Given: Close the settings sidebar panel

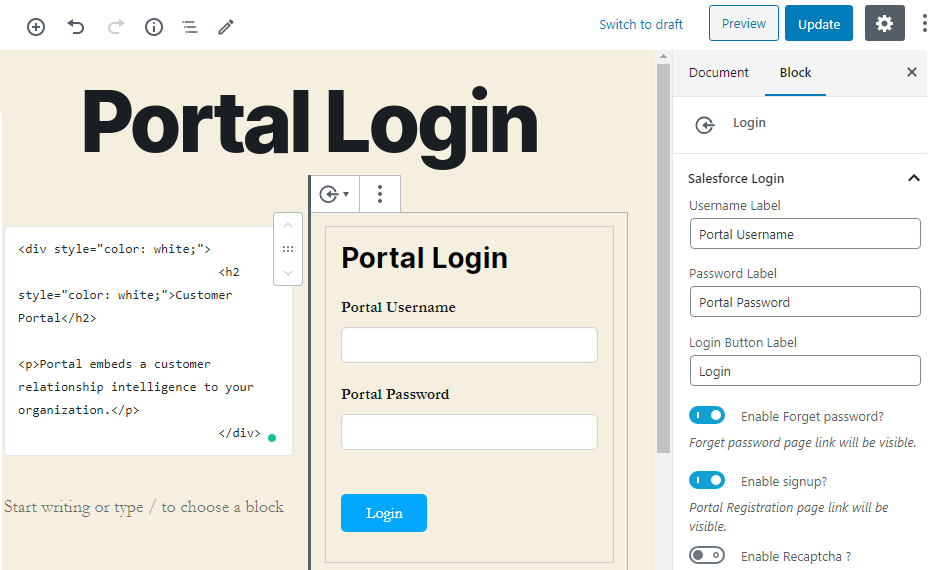Looking at the screenshot, I should click(911, 72).
